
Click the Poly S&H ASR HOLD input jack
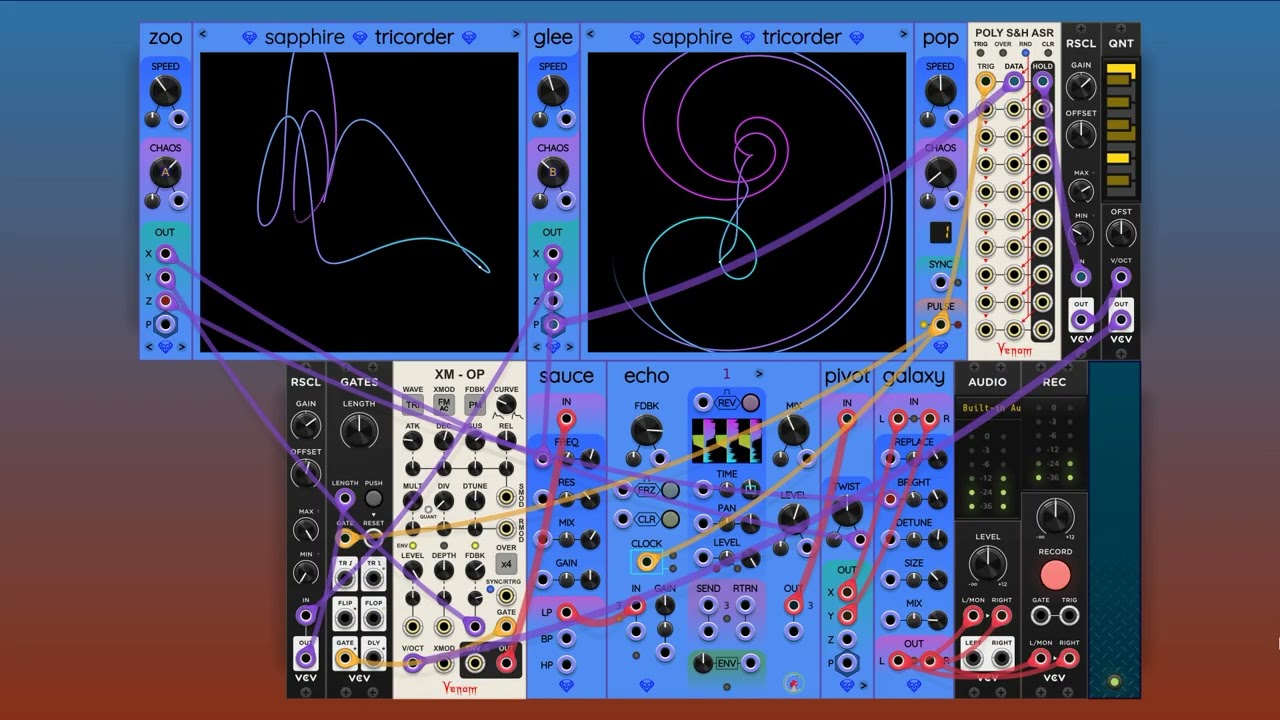click(x=1042, y=81)
